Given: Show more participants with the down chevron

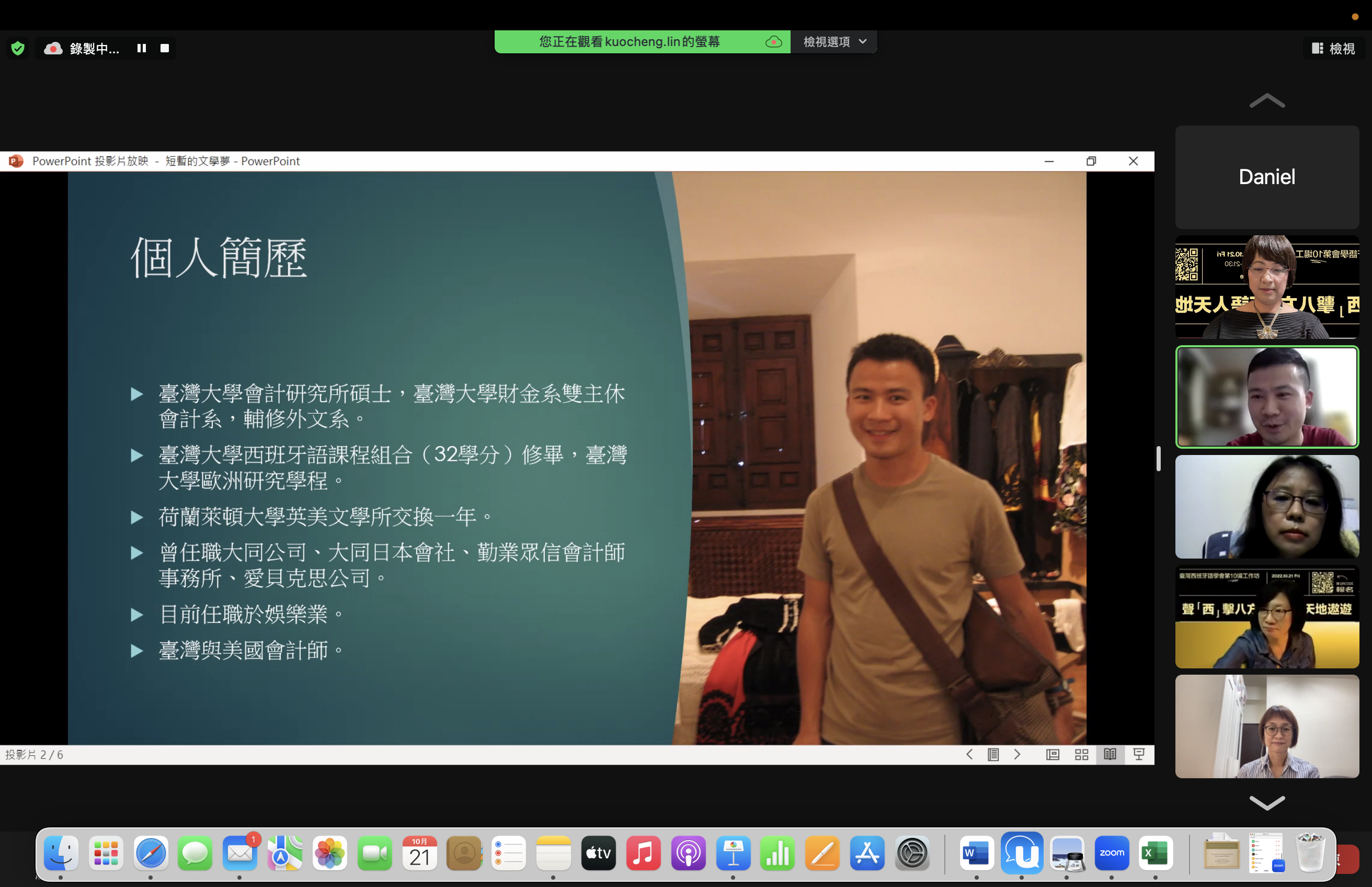Looking at the screenshot, I should (x=1267, y=802).
